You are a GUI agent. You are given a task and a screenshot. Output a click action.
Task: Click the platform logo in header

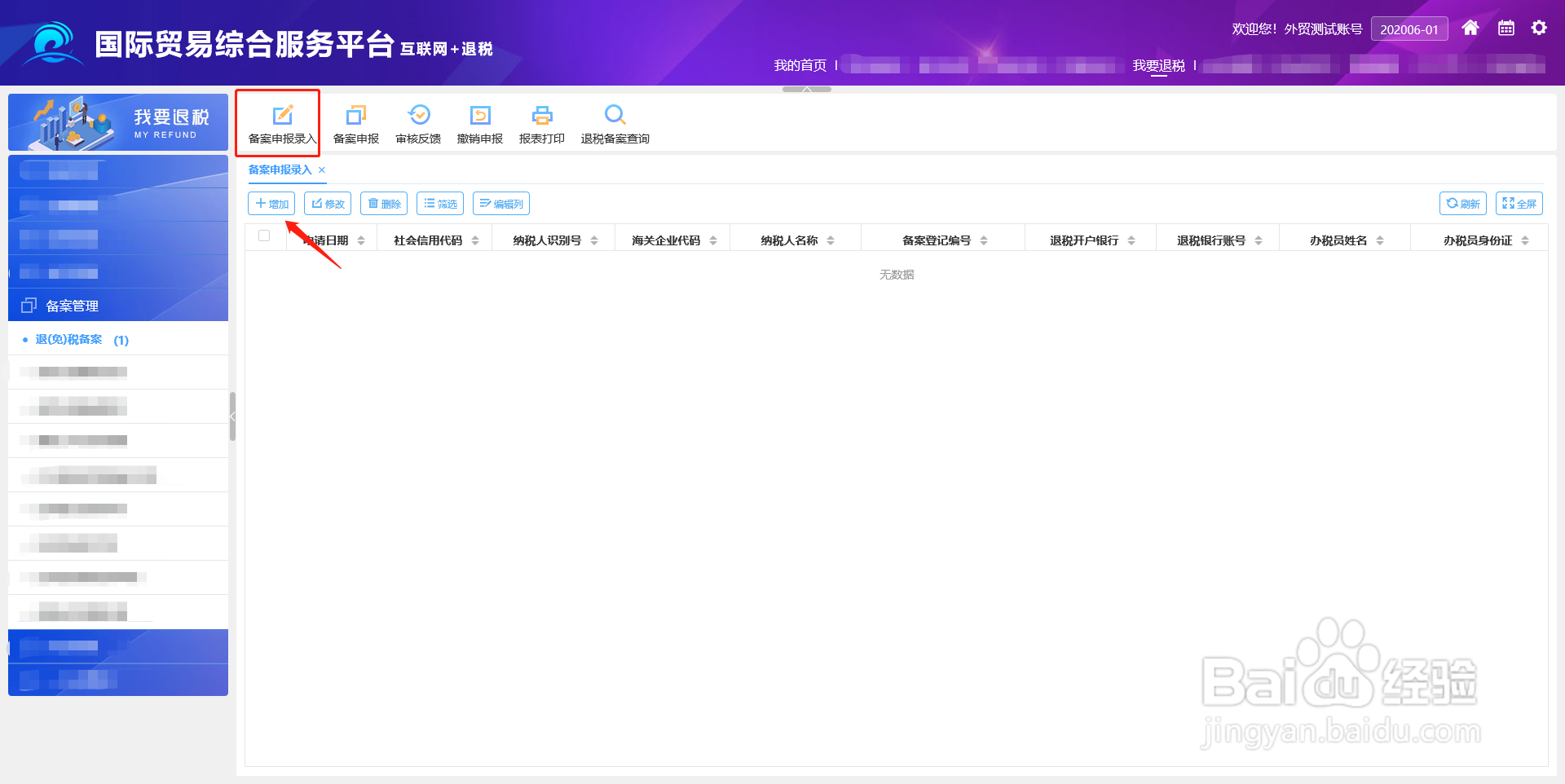pyautogui.click(x=52, y=43)
